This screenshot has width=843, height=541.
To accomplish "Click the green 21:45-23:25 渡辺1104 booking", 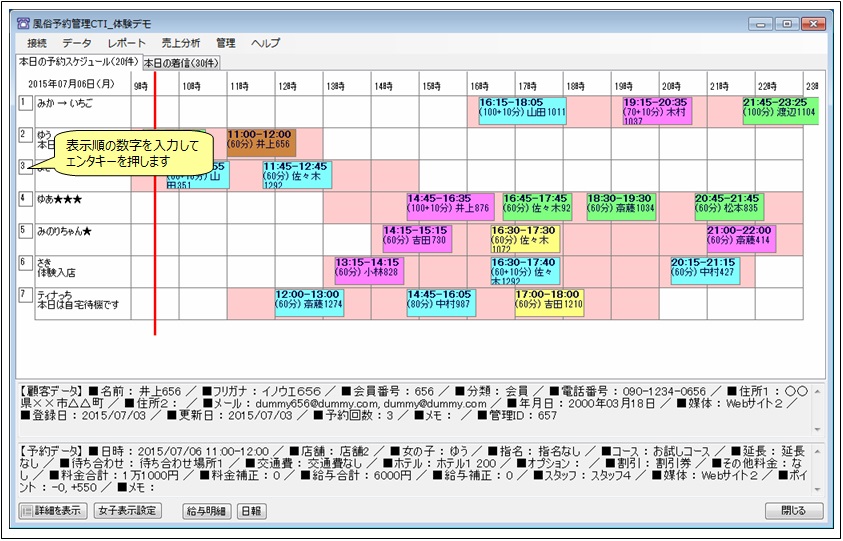I will (x=780, y=108).
